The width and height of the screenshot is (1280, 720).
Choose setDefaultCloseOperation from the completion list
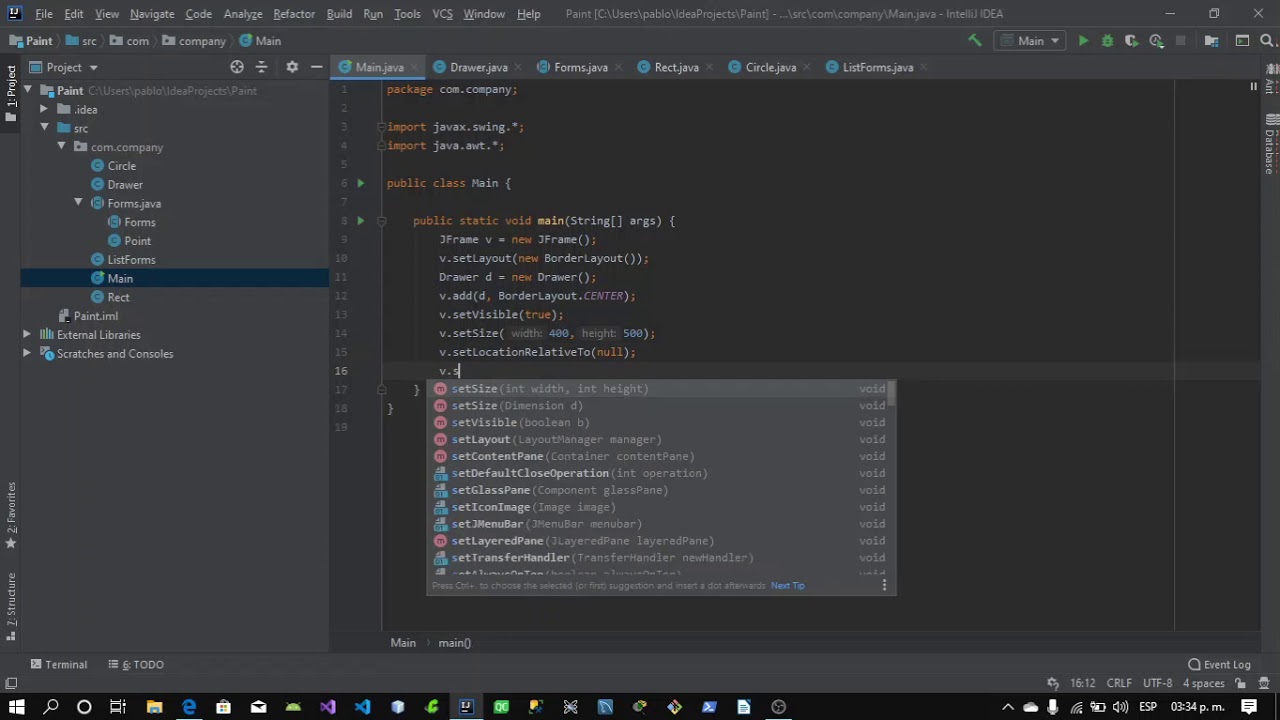pos(661,473)
